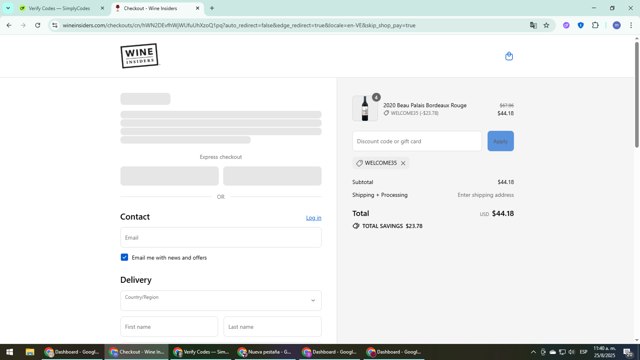This screenshot has width=640, height=360.
Task: Go back to previous page
Action: (x=9, y=25)
